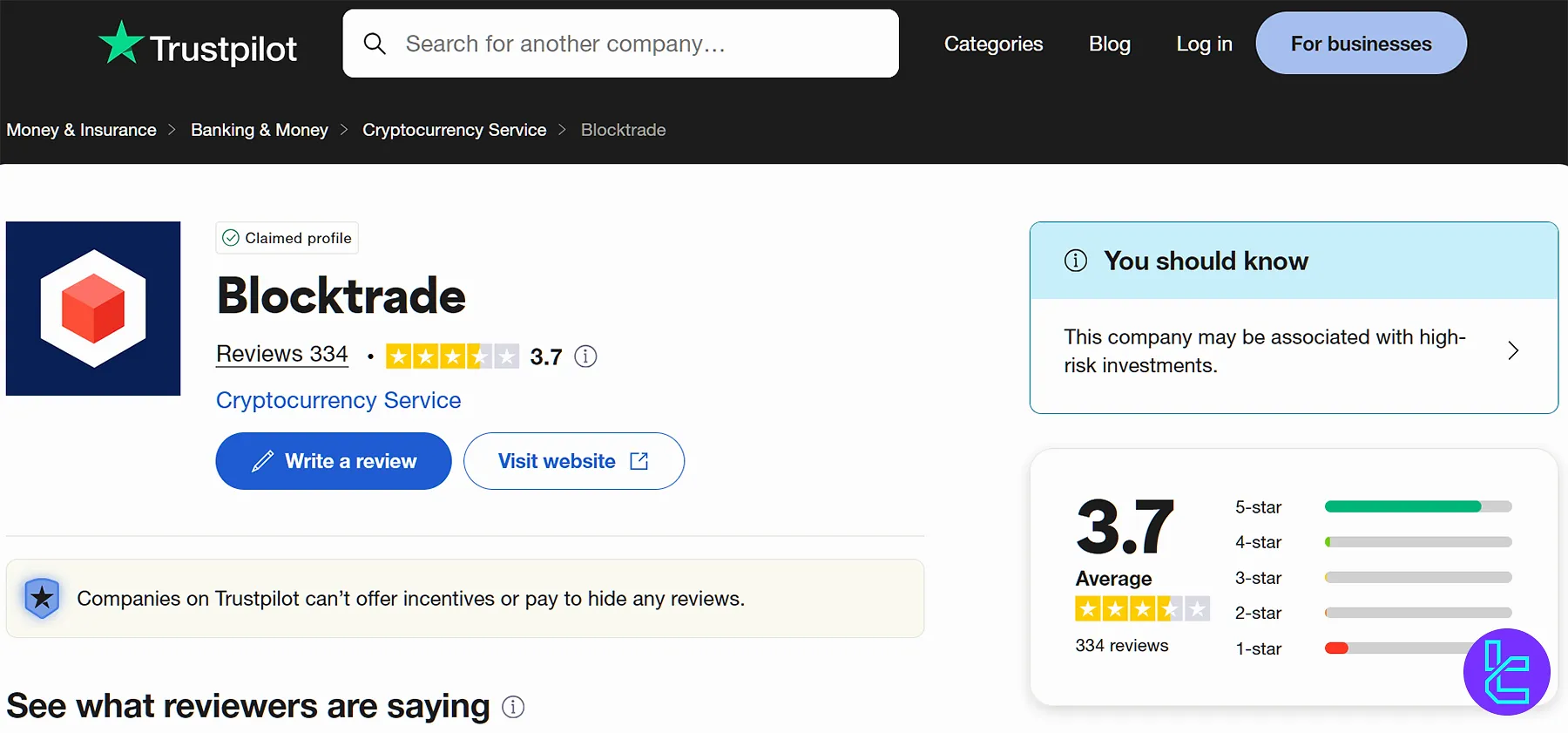Click the 5-star label

click(1258, 507)
